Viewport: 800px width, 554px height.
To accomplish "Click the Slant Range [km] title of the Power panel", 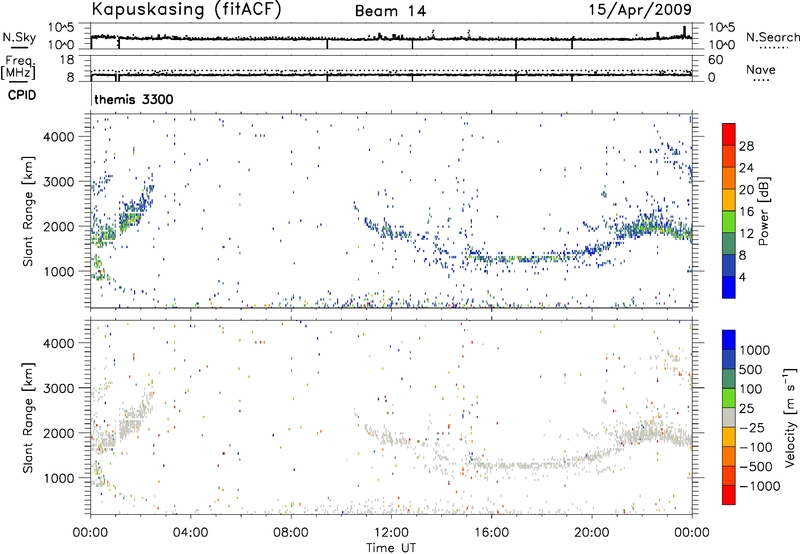I will pos(28,211).
